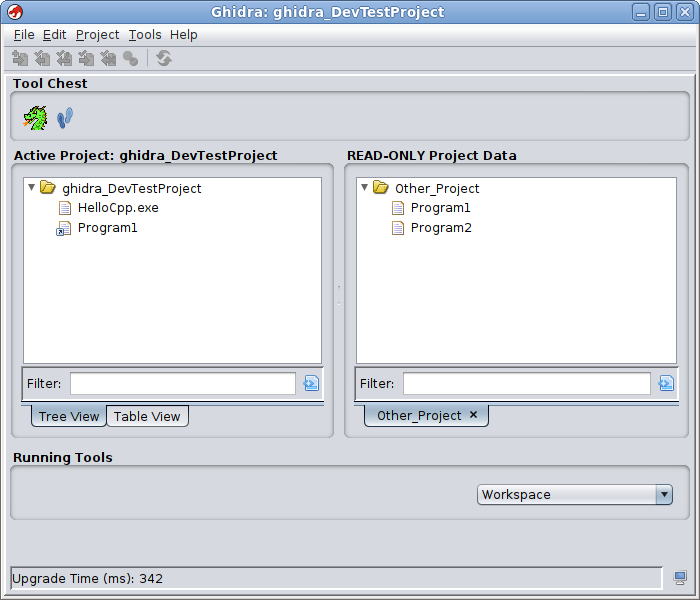Open the Tools menu
Screen dimensions: 700x600
pyautogui.click(x=144, y=34)
